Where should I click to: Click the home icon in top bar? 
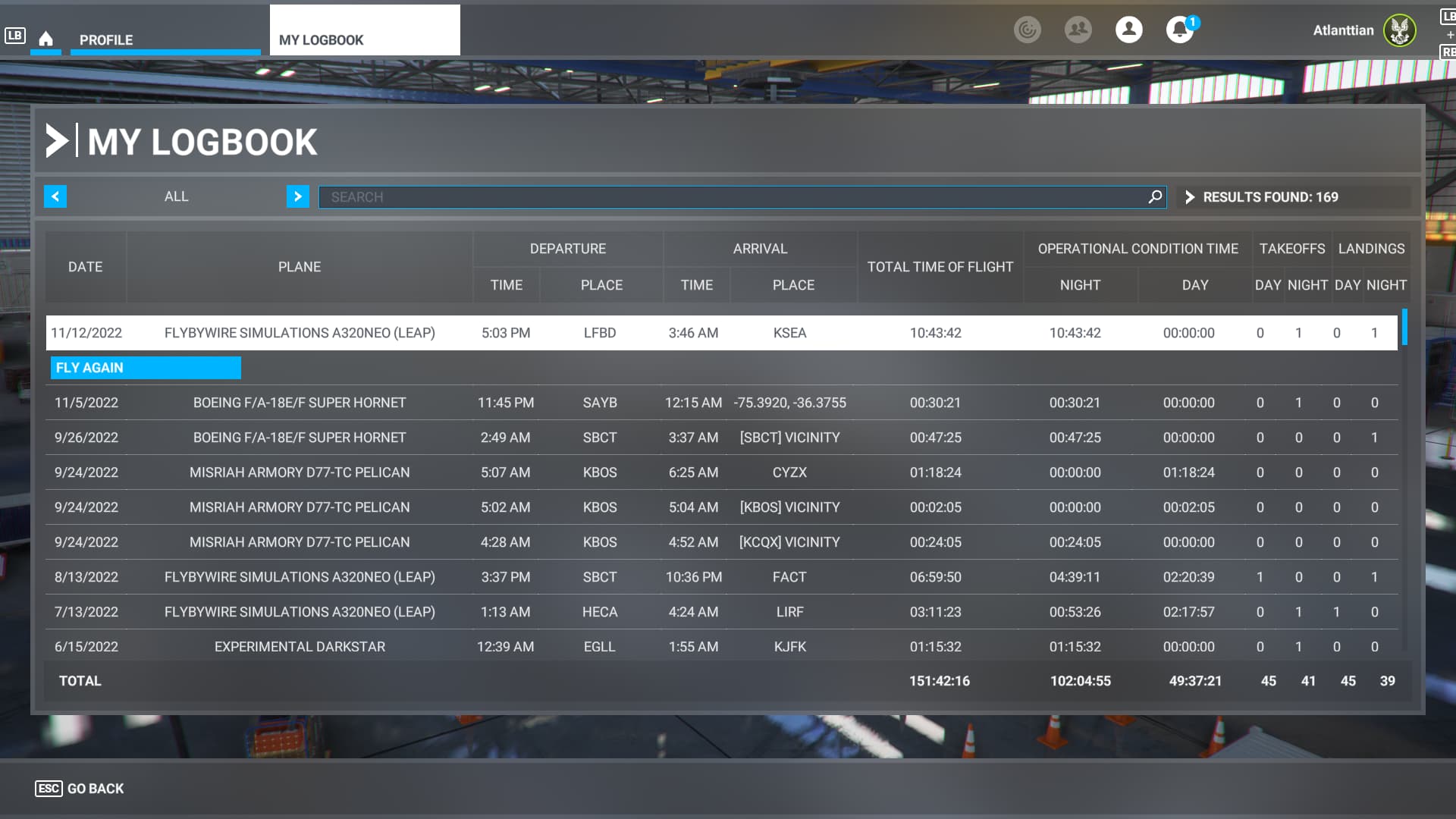tap(45, 39)
